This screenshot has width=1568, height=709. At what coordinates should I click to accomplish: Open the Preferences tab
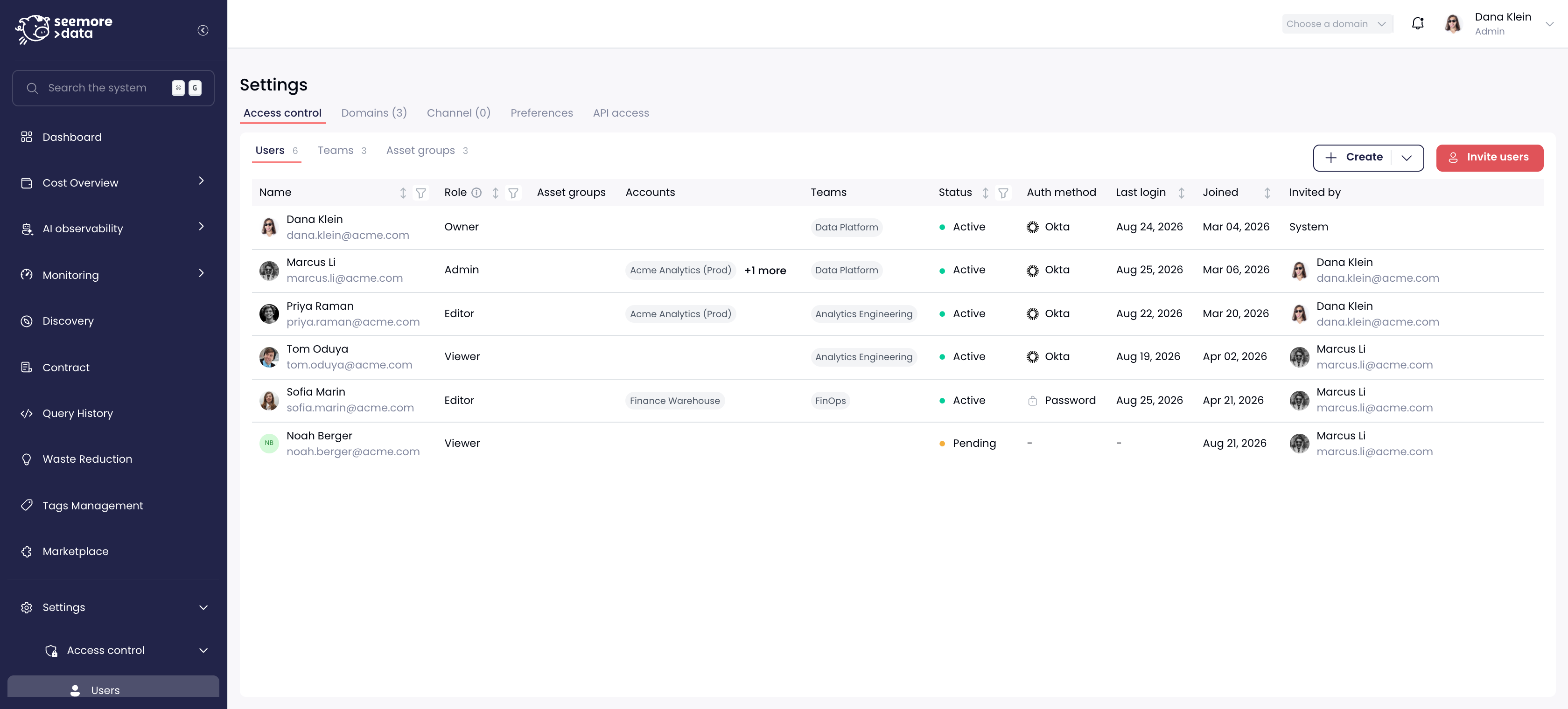(x=541, y=113)
